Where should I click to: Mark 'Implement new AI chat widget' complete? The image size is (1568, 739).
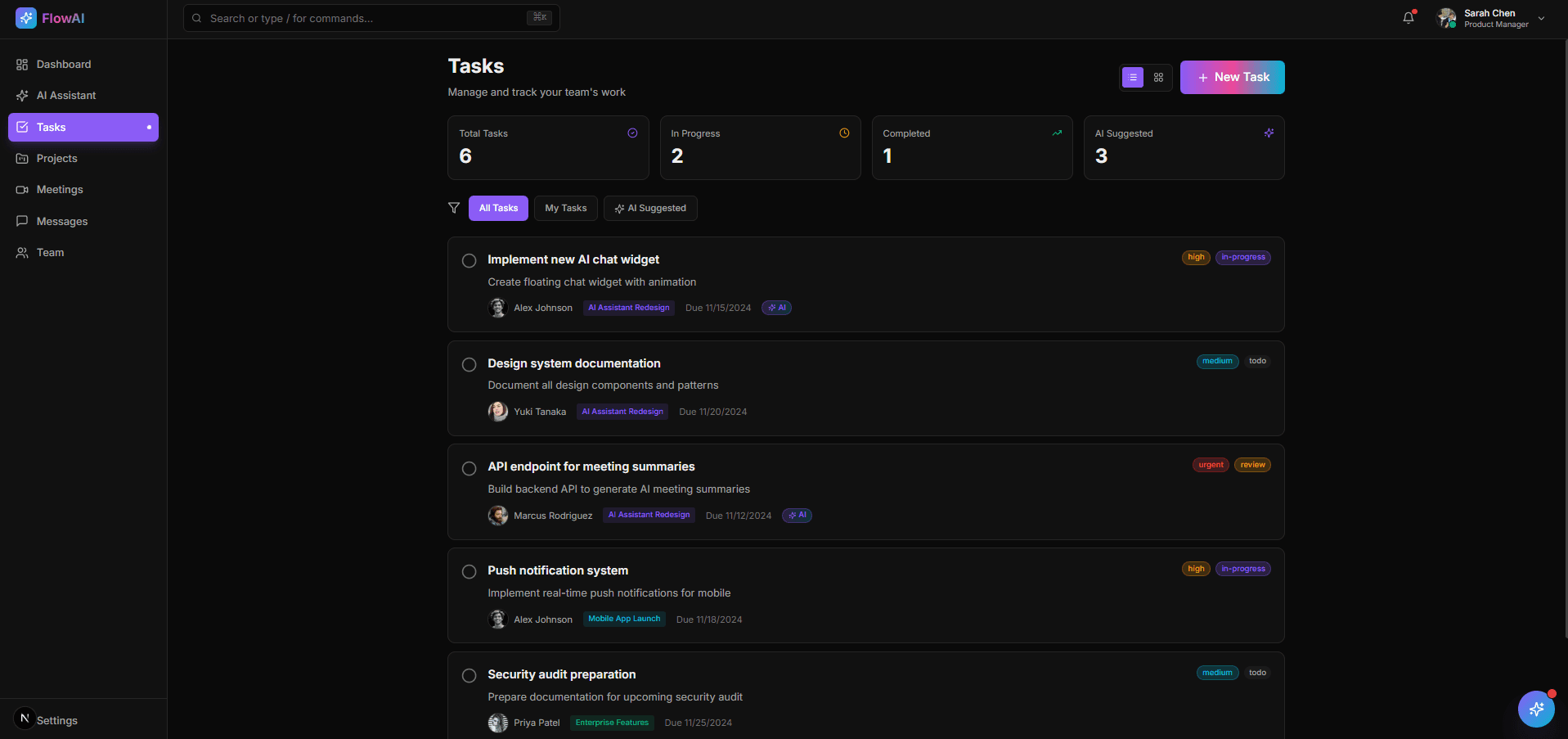pyautogui.click(x=469, y=260)
